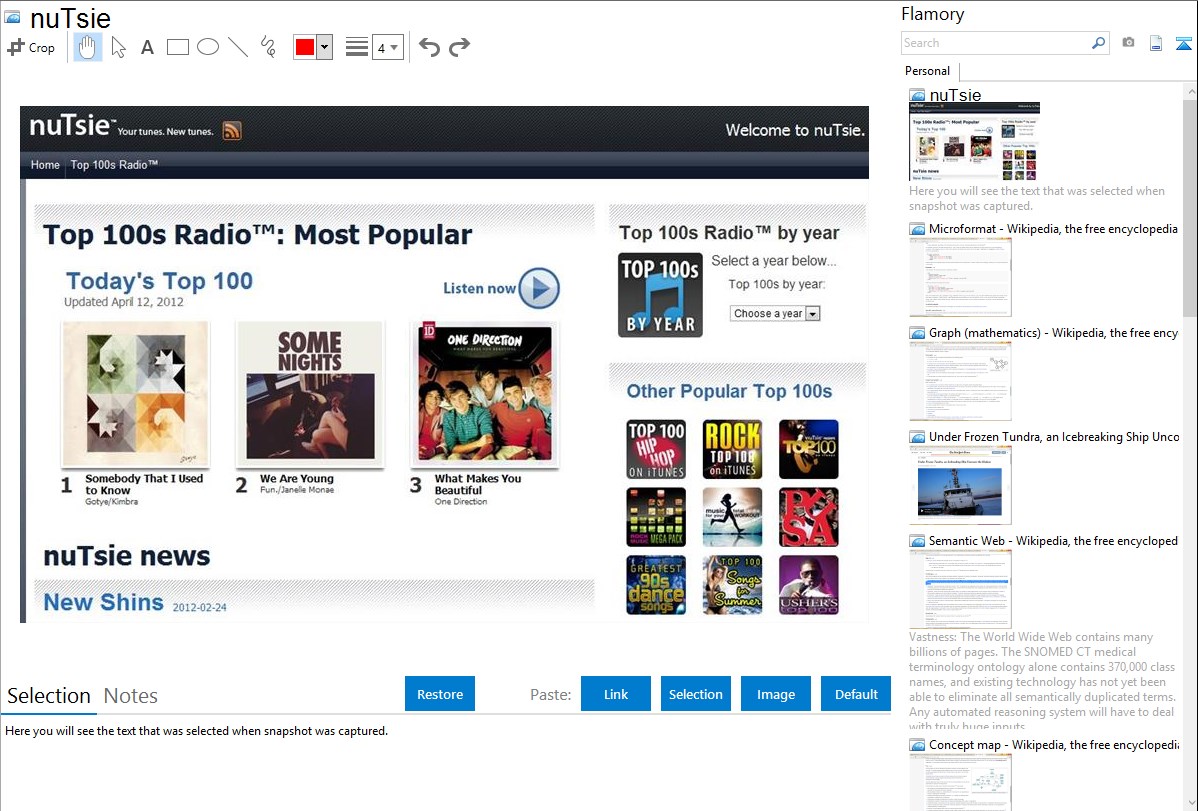This screenshot has height=811, width=1198.
Task: Open the color picker dropdown arrow
Action: tap(324, 47)
